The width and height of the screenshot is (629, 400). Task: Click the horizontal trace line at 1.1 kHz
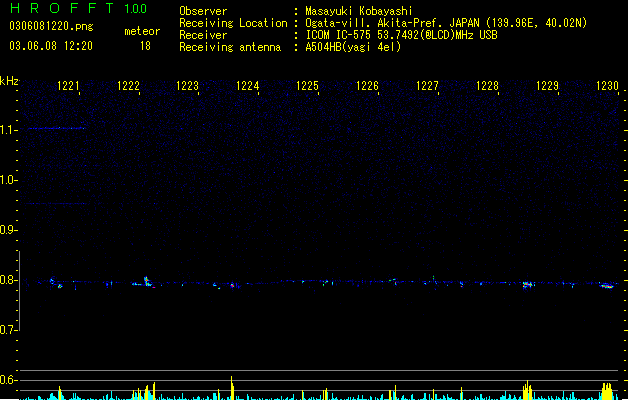(56, 128)
